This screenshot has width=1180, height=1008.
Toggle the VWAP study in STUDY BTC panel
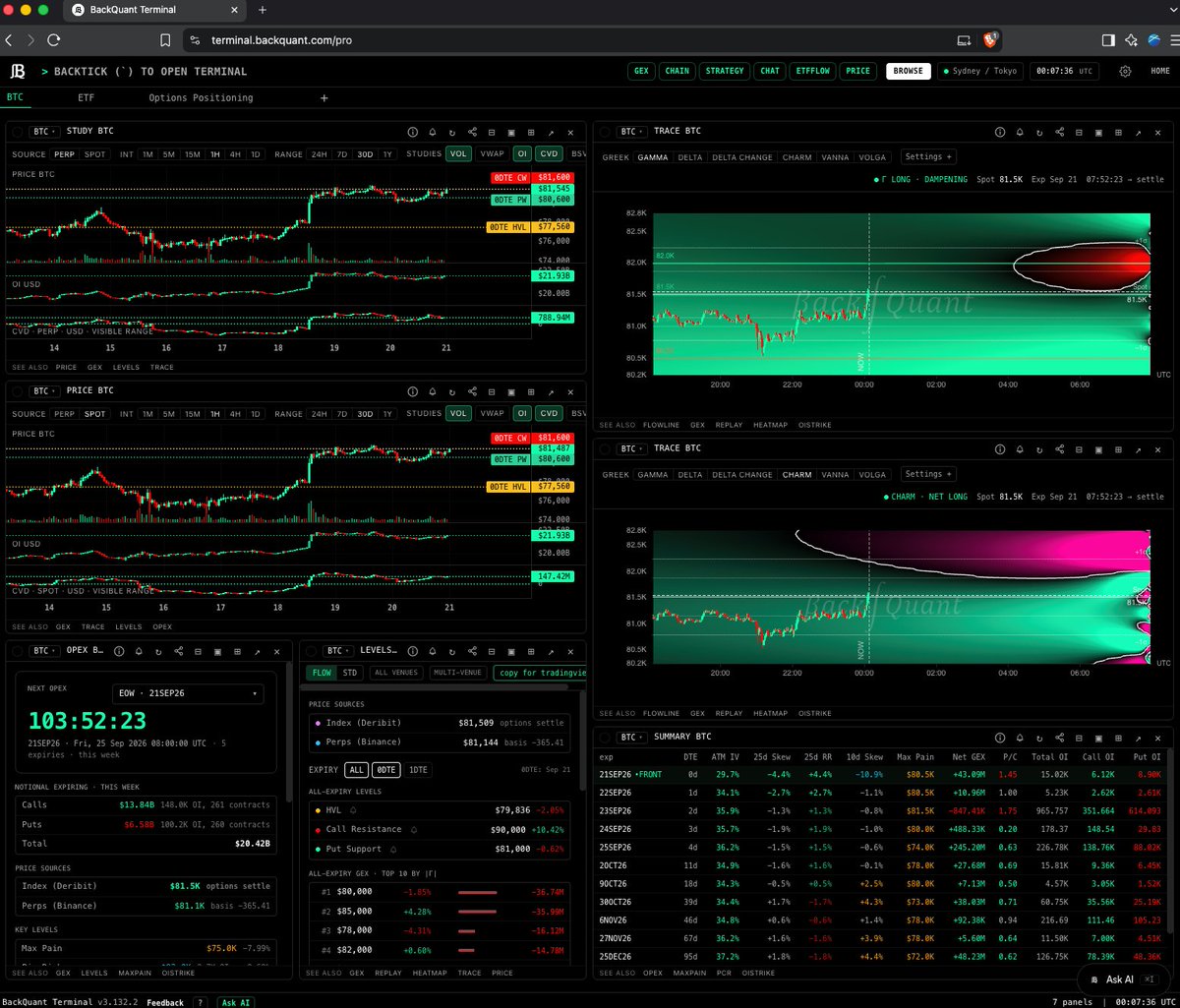491,153
